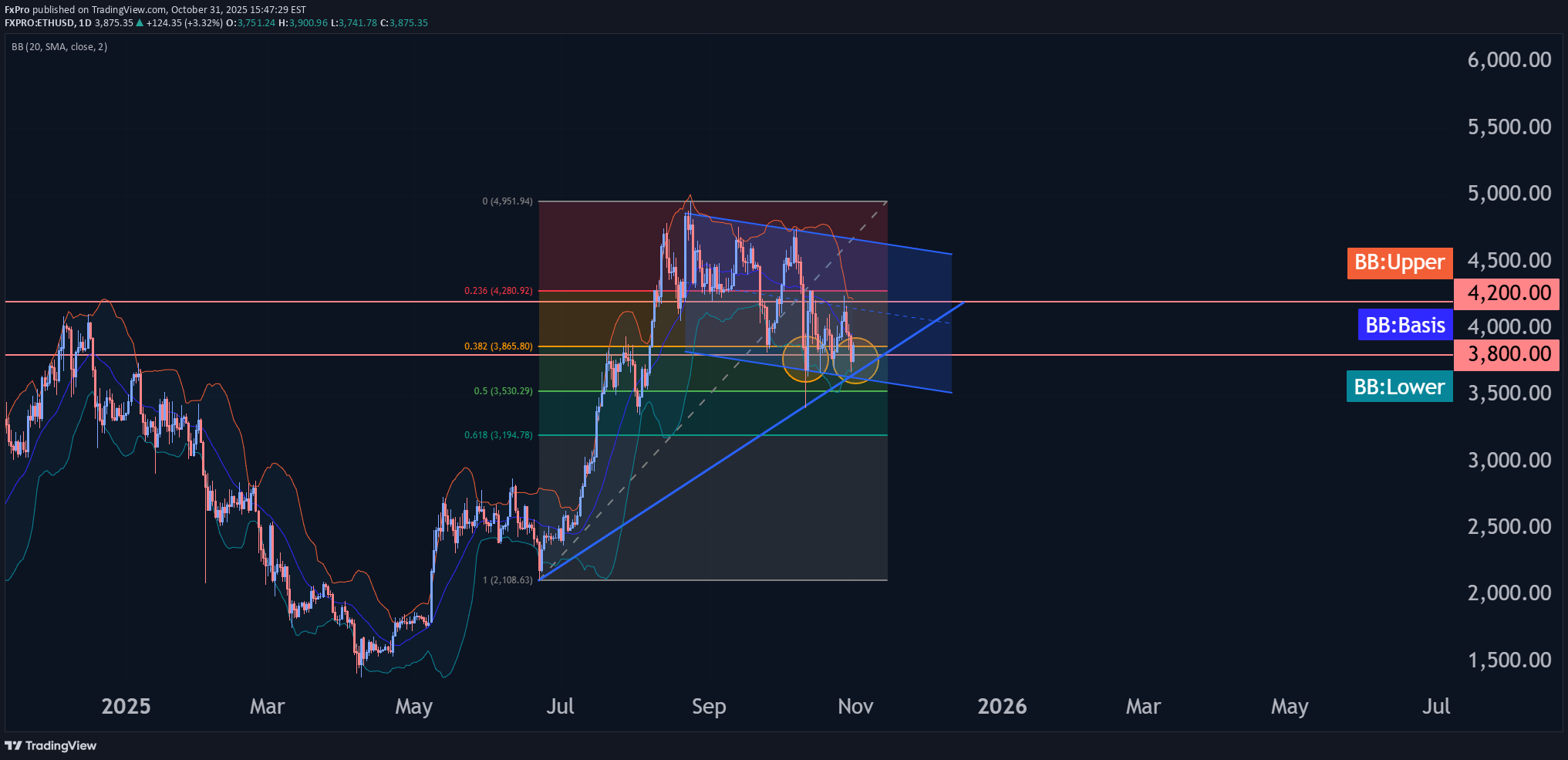Screen dimensions: 1568x760
Task: Select the 4,200.00 price line tag
Action: pyautogui.click(x=1508, y=294)
